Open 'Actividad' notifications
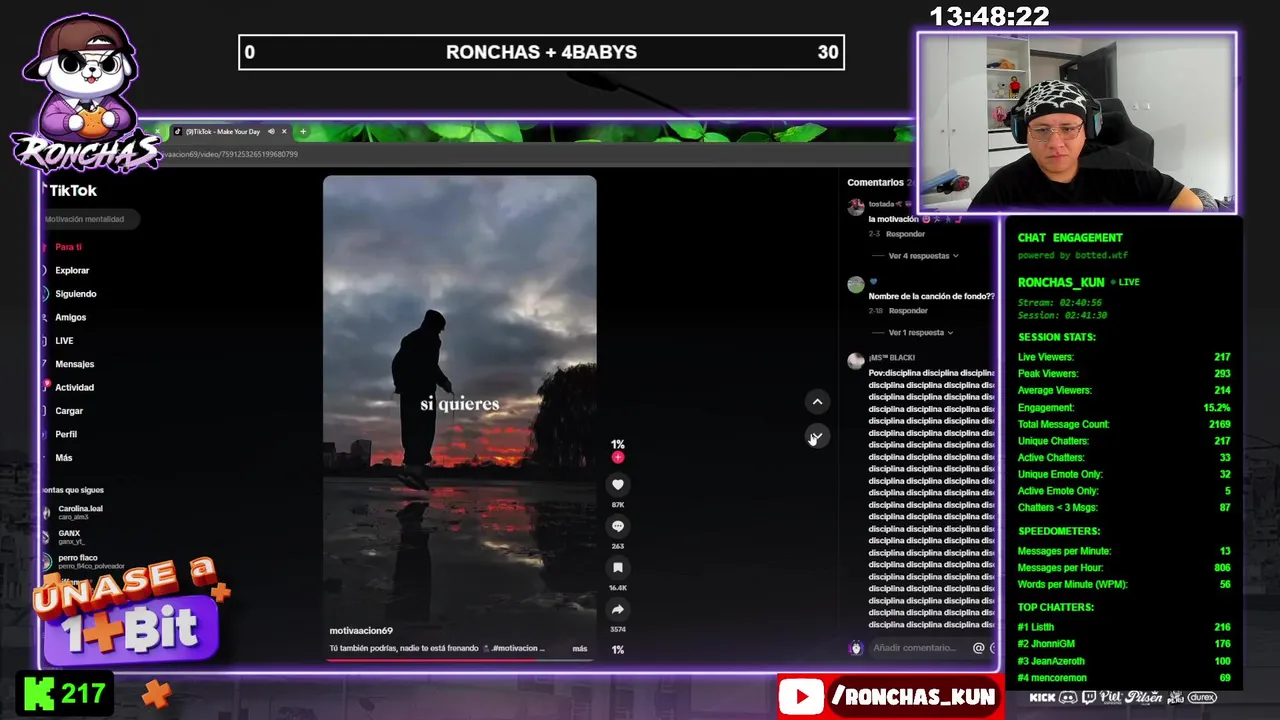Screen dimensions: 1280x720 [x=74, y=388]
